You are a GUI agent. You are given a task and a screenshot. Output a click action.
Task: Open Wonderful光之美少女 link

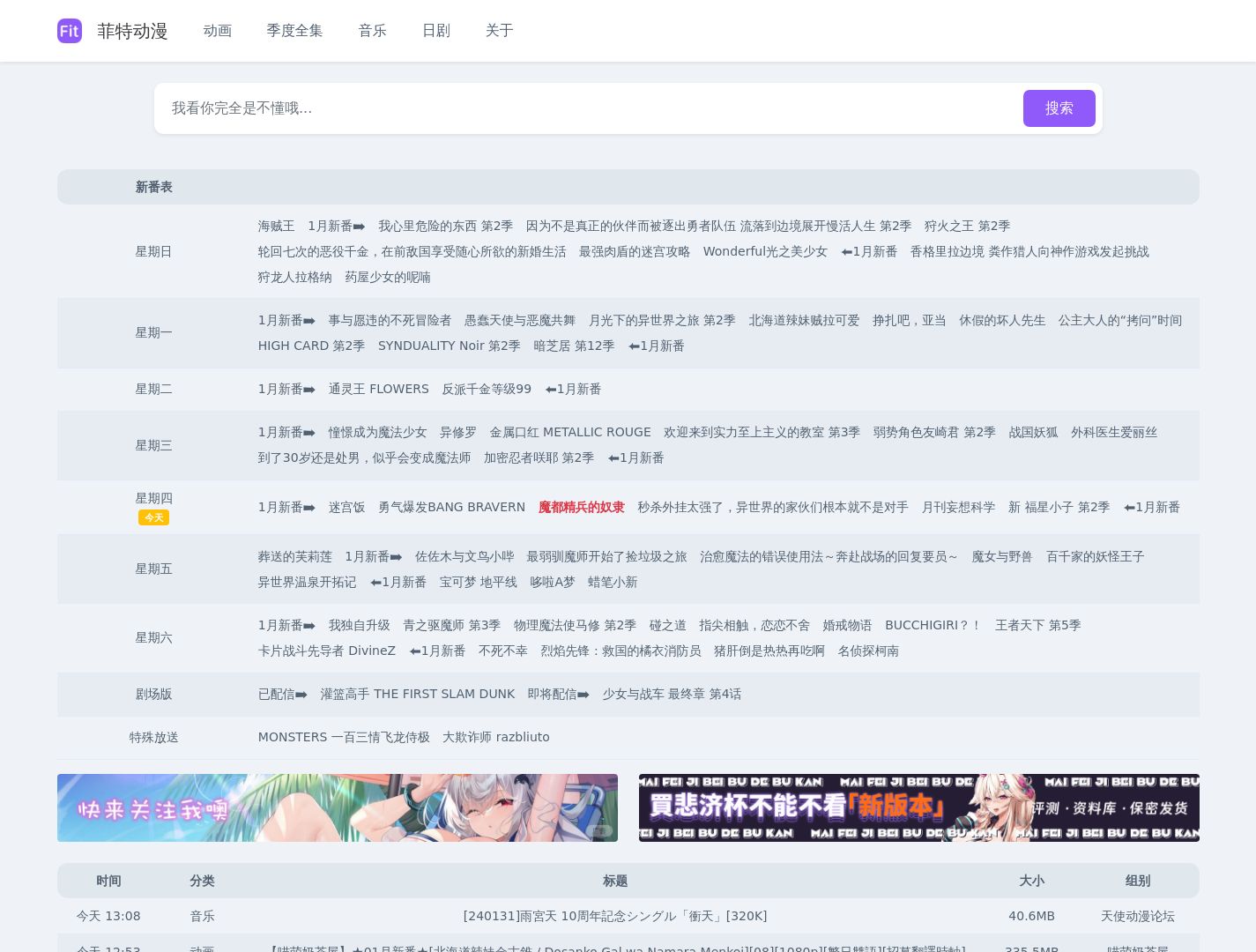pyautogui.click(x=765, y=252)
